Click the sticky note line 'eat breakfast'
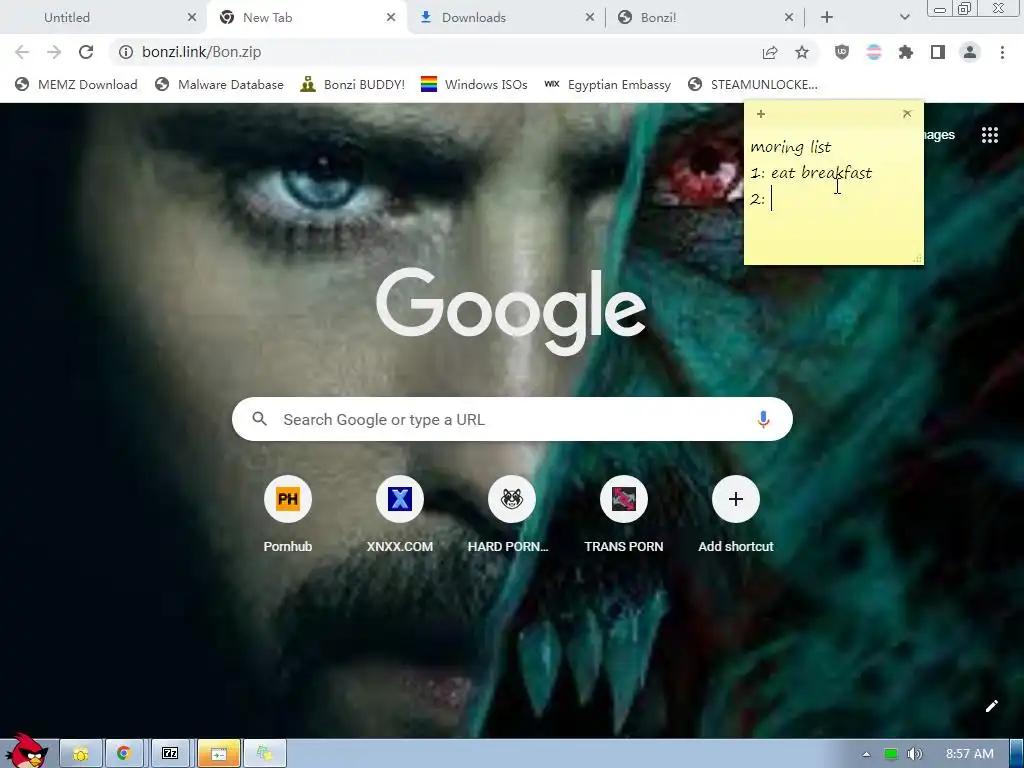This screenshot has width=1024, height=768. tap(822, 173)
